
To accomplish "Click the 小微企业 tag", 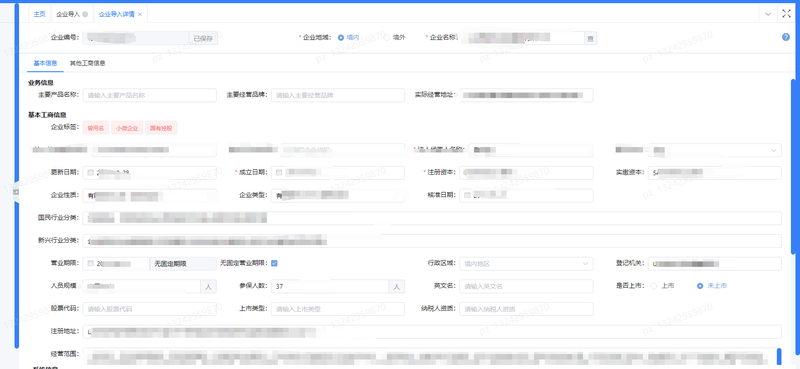I will click(x=128, y=128).
